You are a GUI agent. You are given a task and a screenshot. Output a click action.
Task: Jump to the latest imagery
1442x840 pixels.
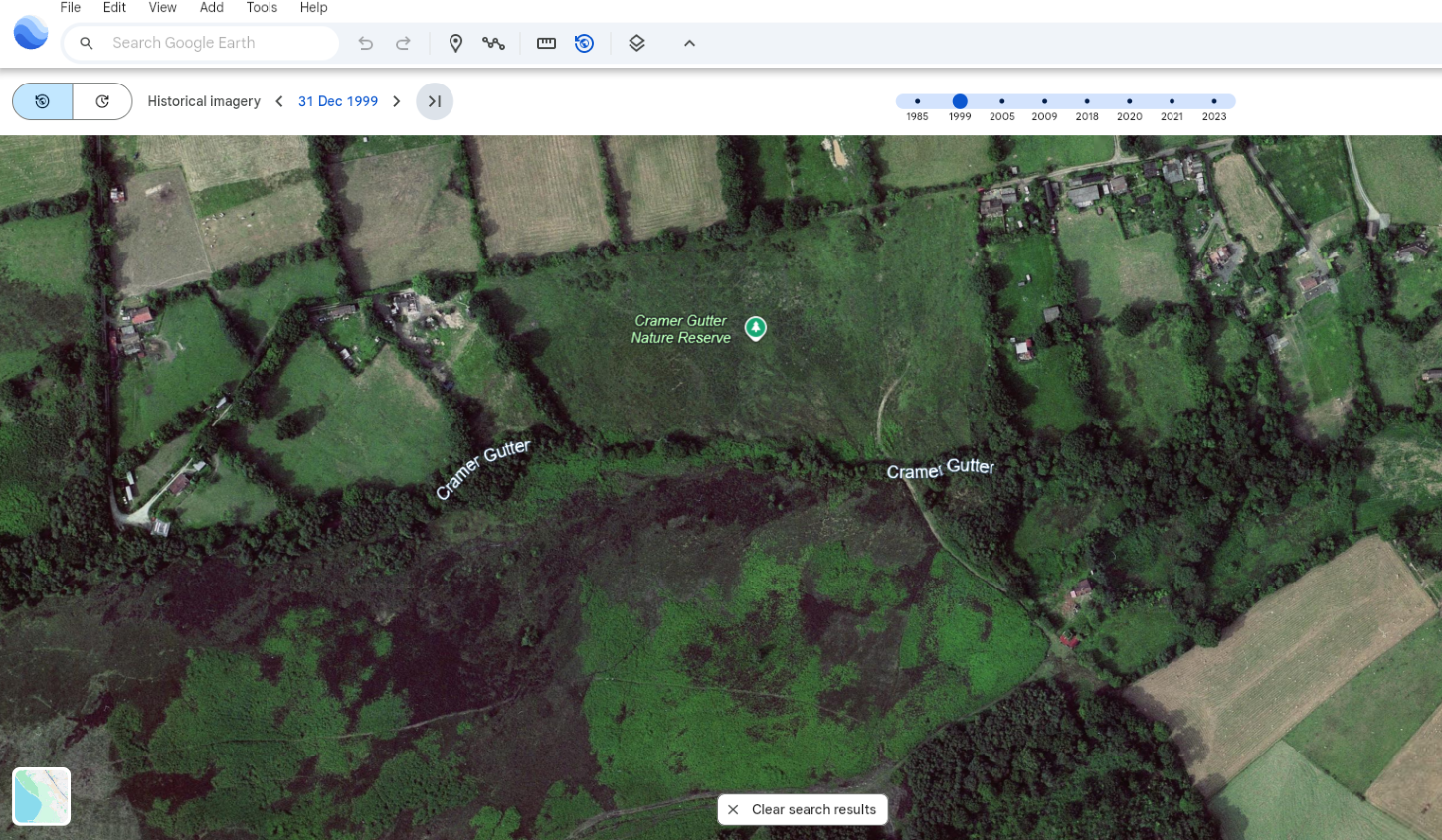435,101
